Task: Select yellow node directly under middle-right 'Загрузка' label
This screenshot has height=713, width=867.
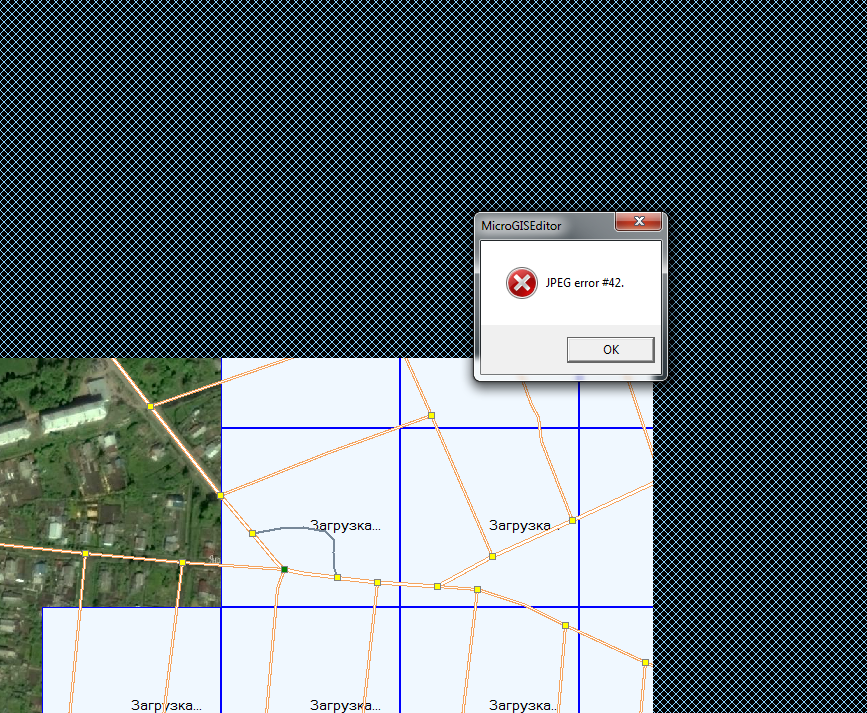Action: click(492, 556)
